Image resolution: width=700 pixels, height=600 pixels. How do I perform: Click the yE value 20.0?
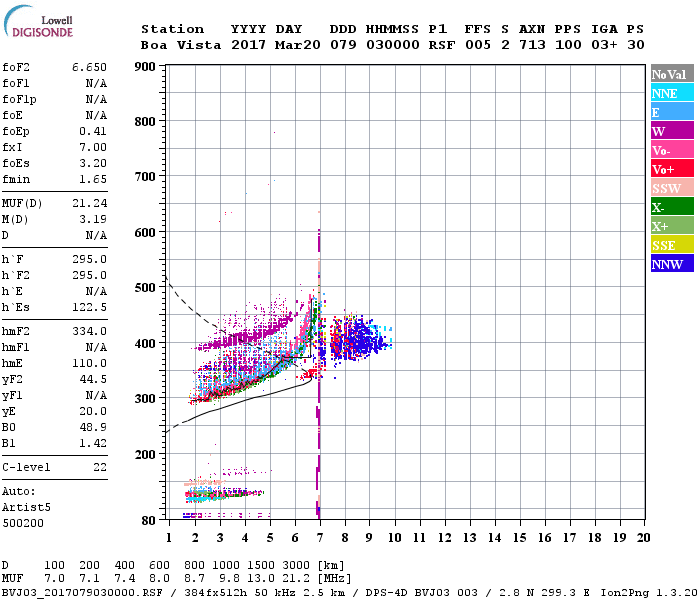93,412
